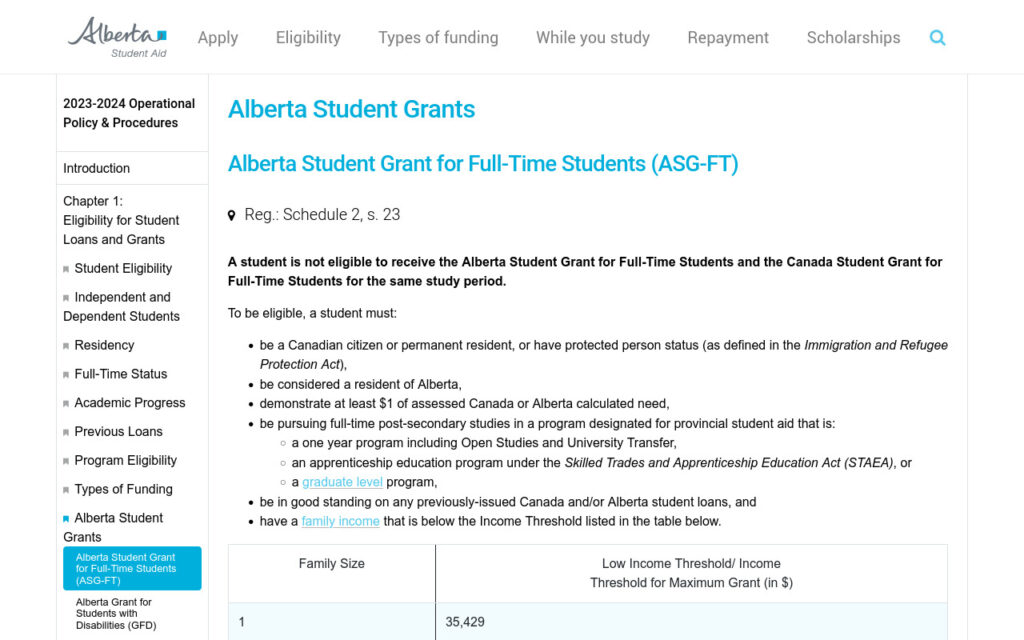The width and height of the screenshot is (1024, 640).
Task: Go to the Scholarships section
Action: click(853, 38)
